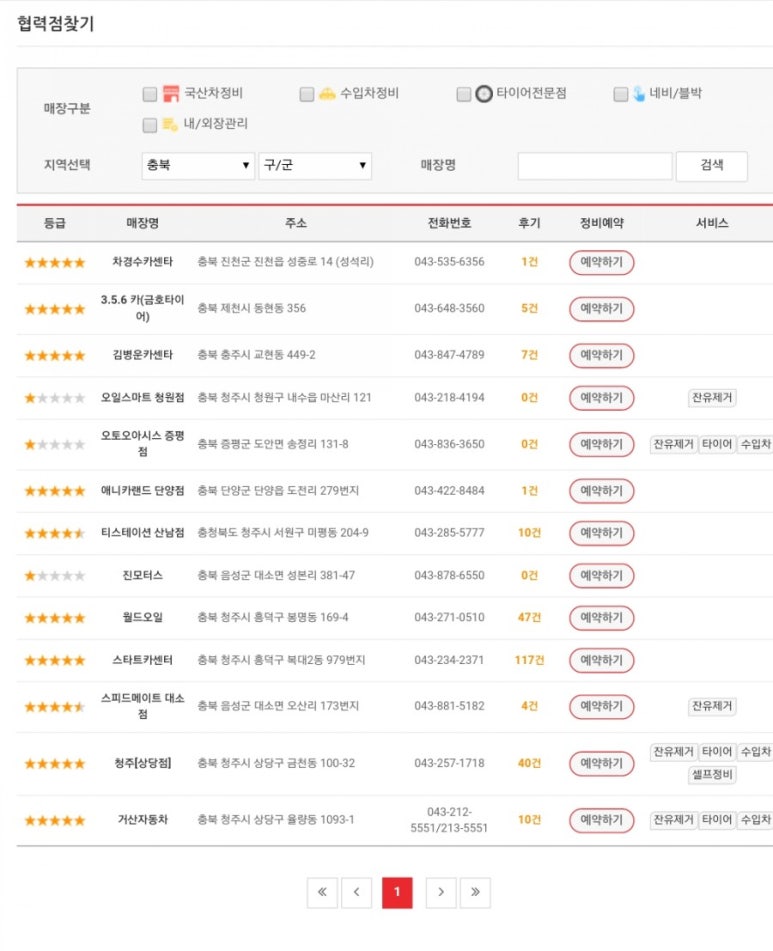This screenshot has width=773, height=951.
Task: Click the 후기 column header
Action: [529, 223]
